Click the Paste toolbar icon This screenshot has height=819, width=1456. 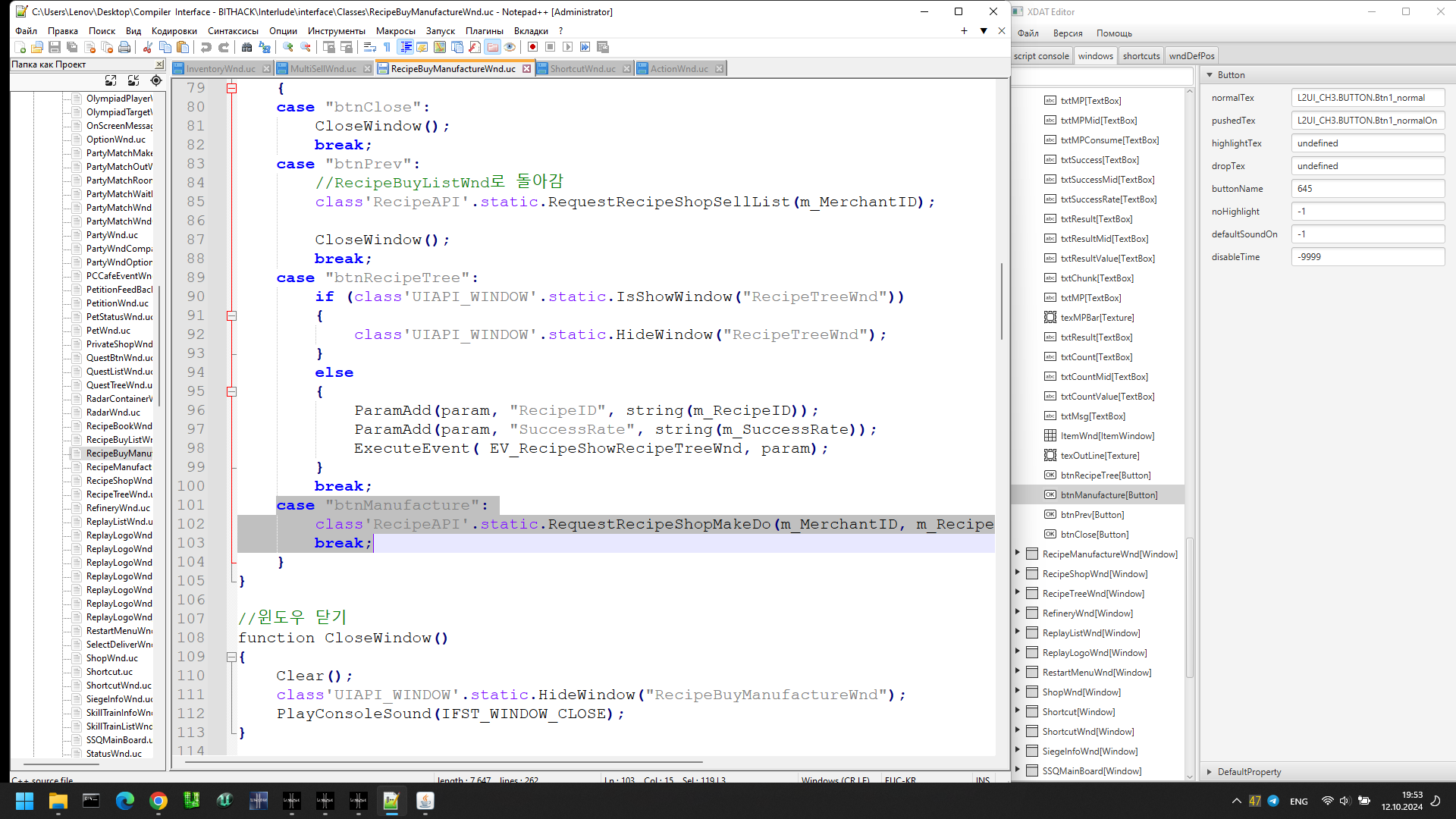pyautogui.click(x=183, y=47)
